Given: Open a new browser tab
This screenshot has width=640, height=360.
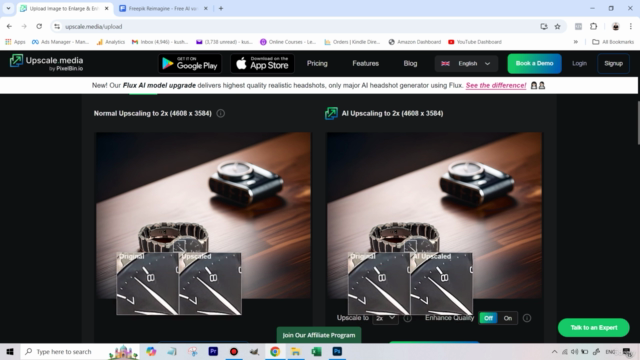Looking at the screenshot, I should tap(221, 8).
